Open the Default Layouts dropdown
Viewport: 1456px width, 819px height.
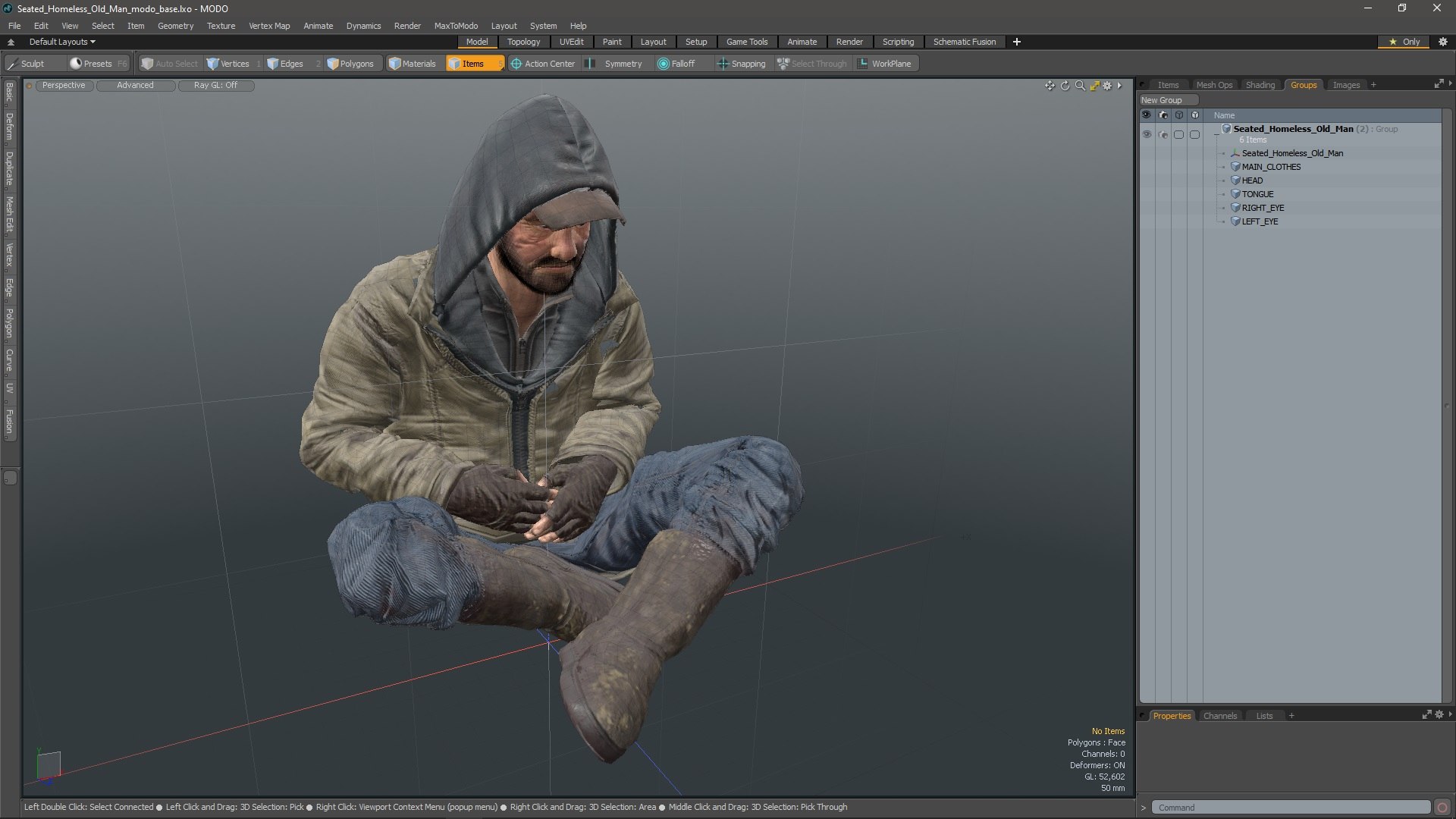pyautogui.click(x=62, y=42)
